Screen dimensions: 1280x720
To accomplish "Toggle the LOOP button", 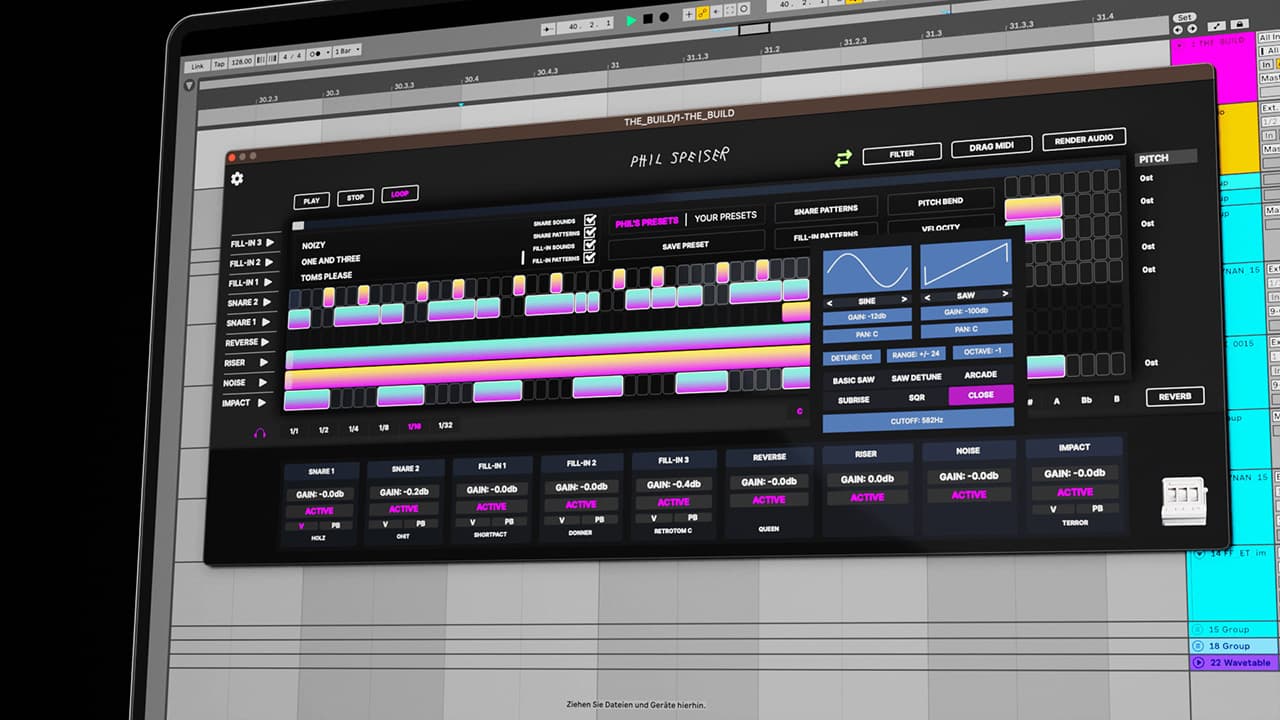I will coord(400,195).
